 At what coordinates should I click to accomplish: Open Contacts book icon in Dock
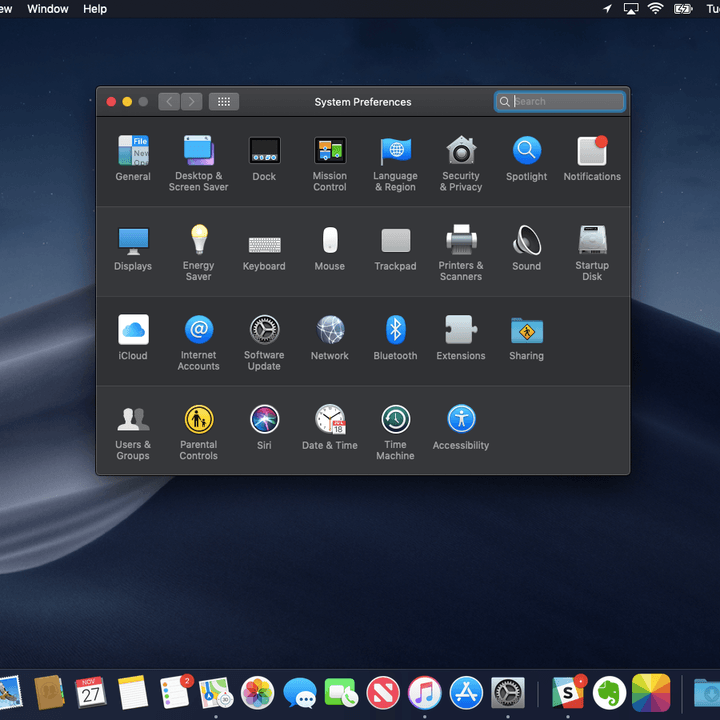click(x=49, y=692)
